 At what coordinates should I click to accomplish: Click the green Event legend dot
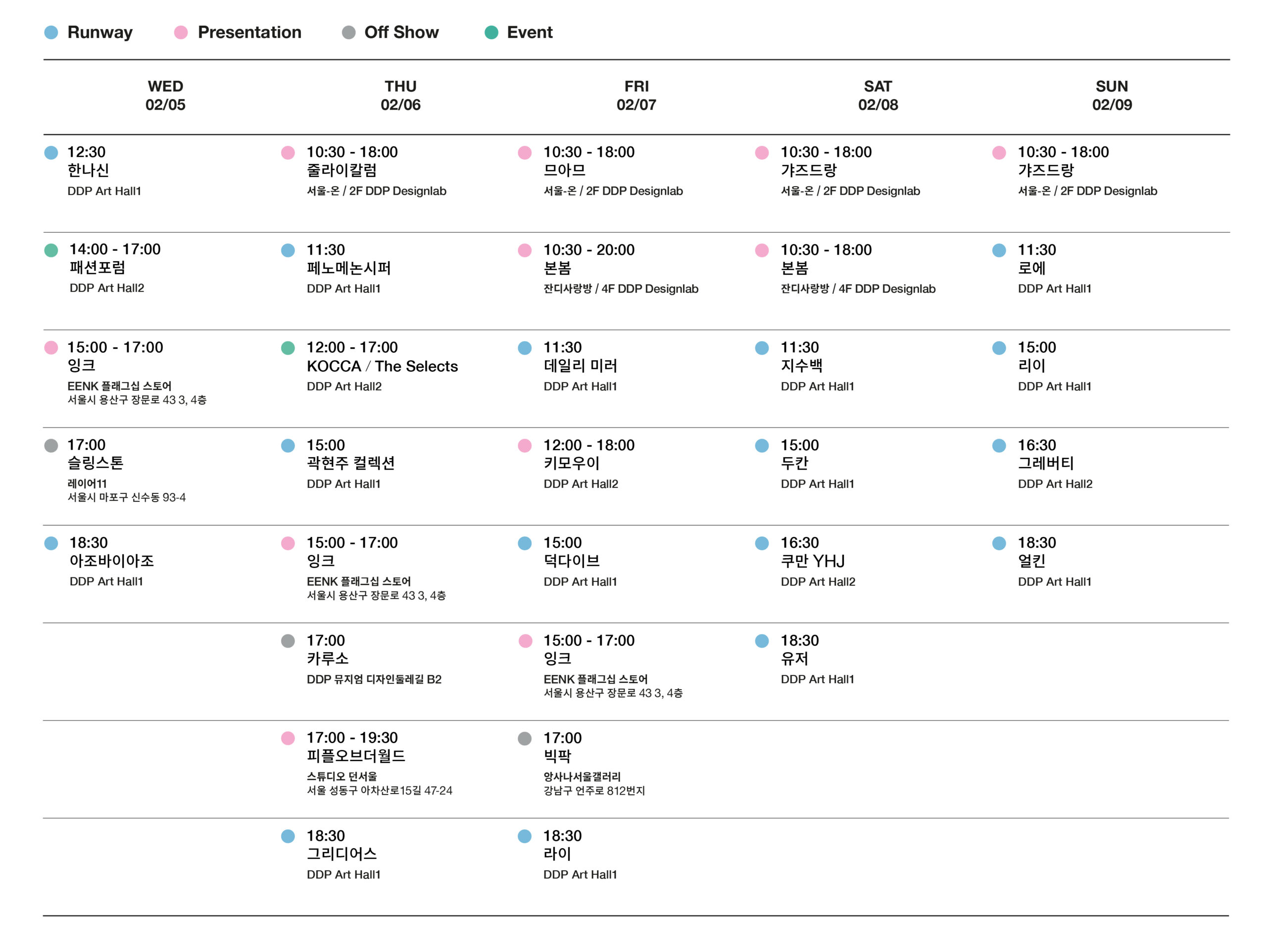click(491, 33)
